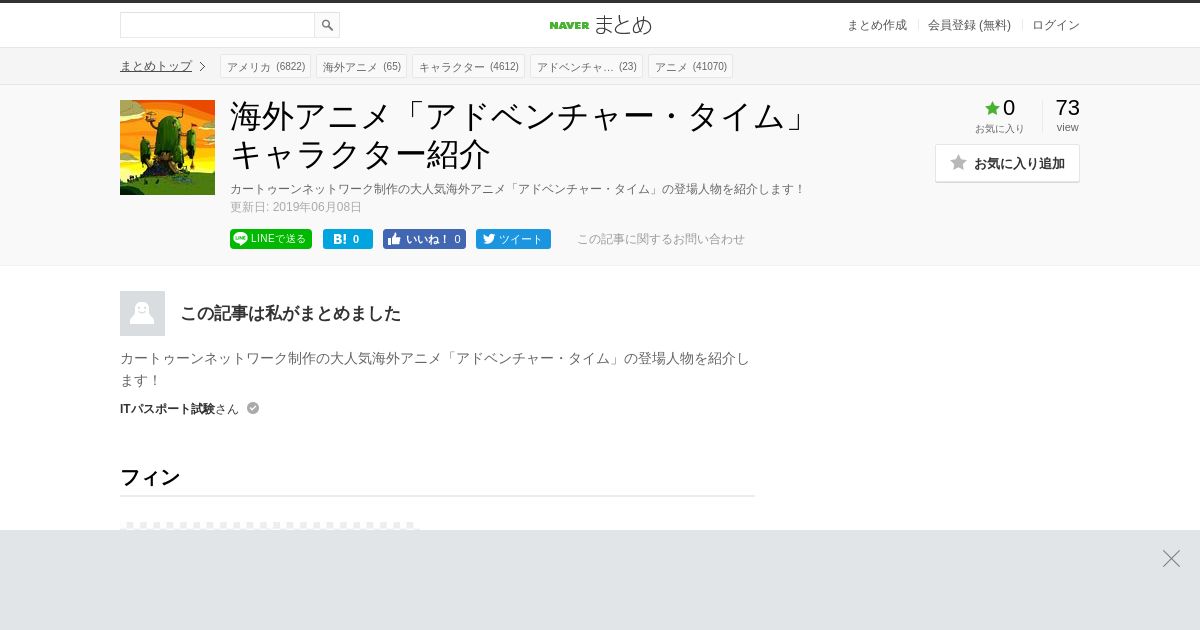This screenshot has height=630, width=1200.
Task: Click the search magnifier icon
Action: (x=327, y=25)
